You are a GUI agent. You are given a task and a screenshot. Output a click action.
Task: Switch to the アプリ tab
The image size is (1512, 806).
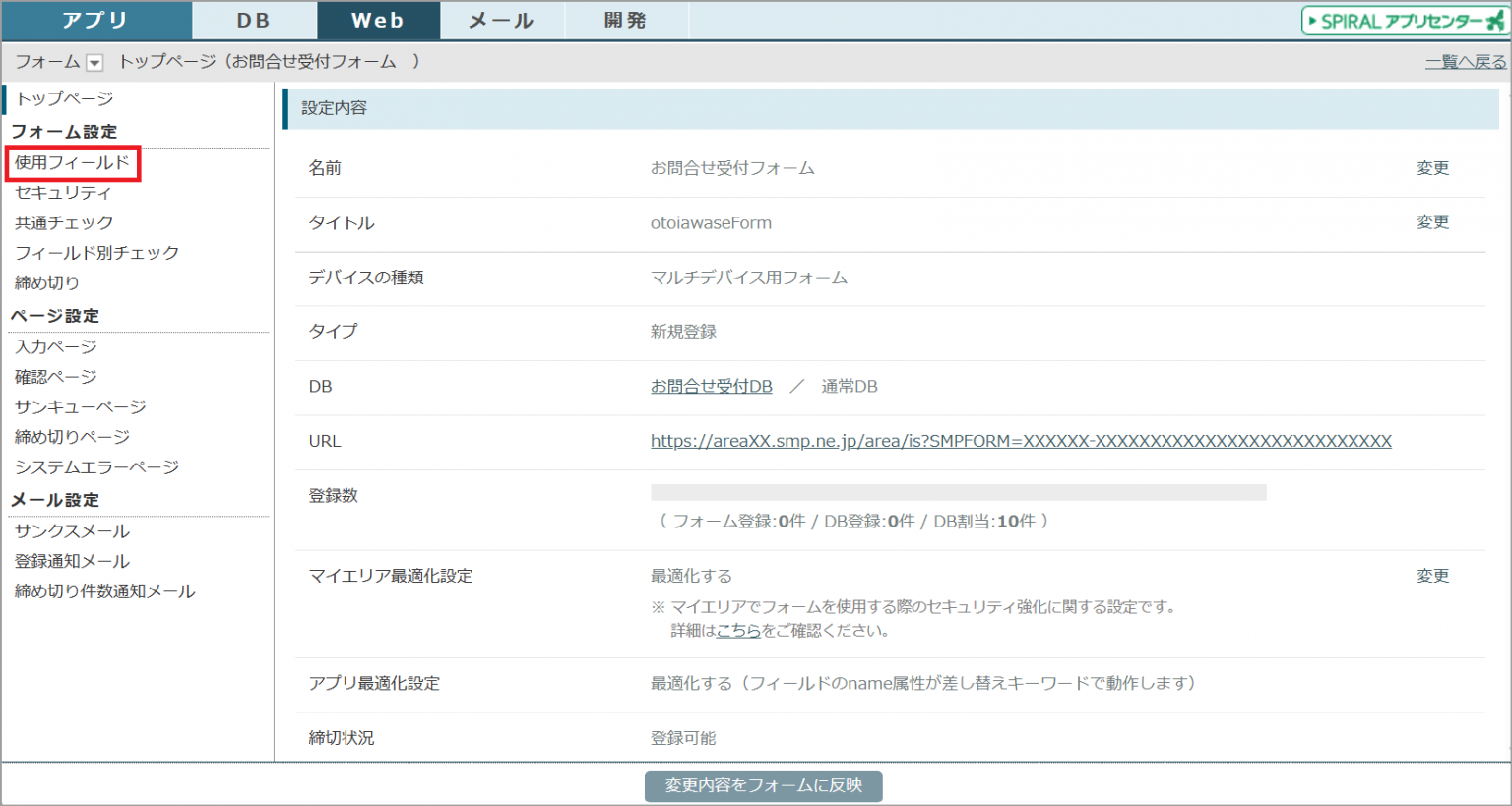click(x=95, y=21)
